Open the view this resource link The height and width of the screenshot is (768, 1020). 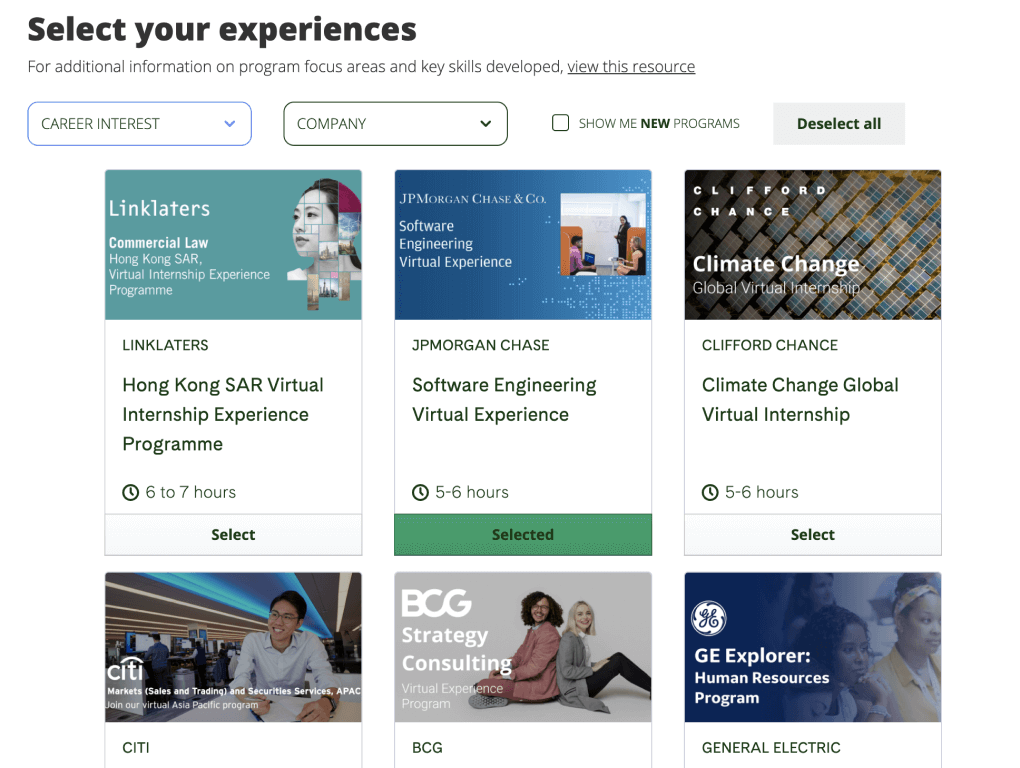(x=631, y=66)
